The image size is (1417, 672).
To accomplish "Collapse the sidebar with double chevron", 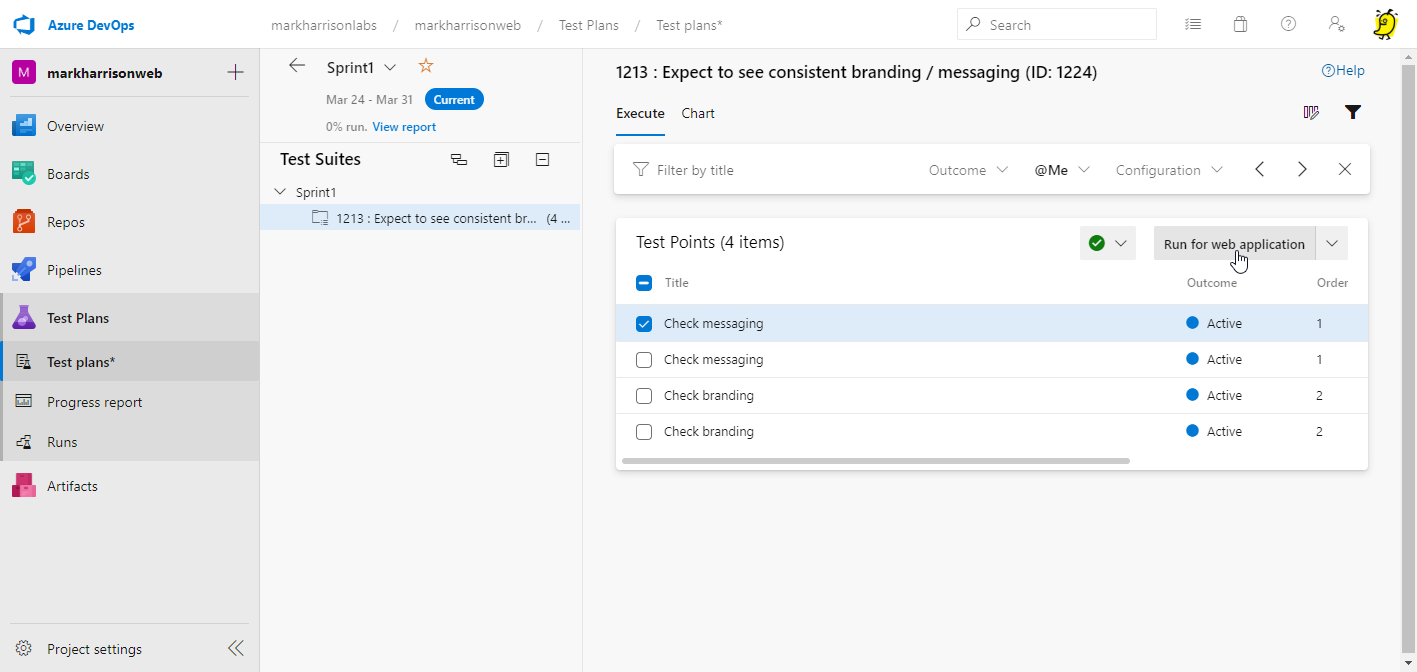I will [236, 648].
